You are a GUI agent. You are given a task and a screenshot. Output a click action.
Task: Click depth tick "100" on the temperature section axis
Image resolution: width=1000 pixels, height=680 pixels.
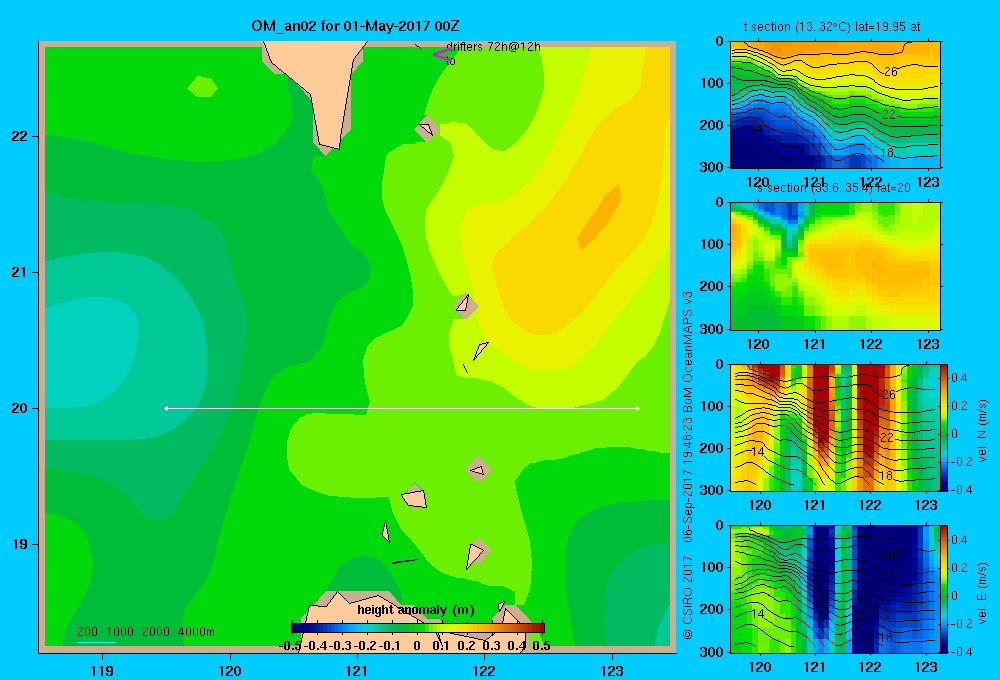(x=714, y=83)
